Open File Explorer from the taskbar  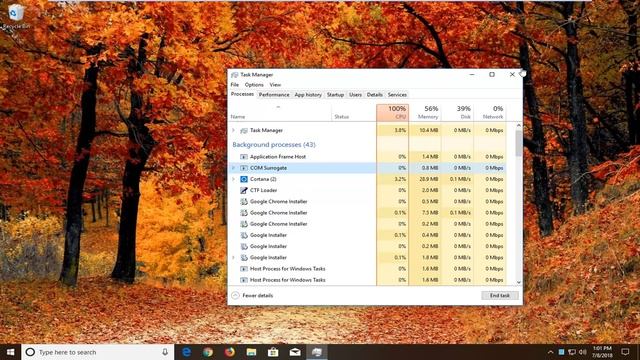(x=251, y=352)
